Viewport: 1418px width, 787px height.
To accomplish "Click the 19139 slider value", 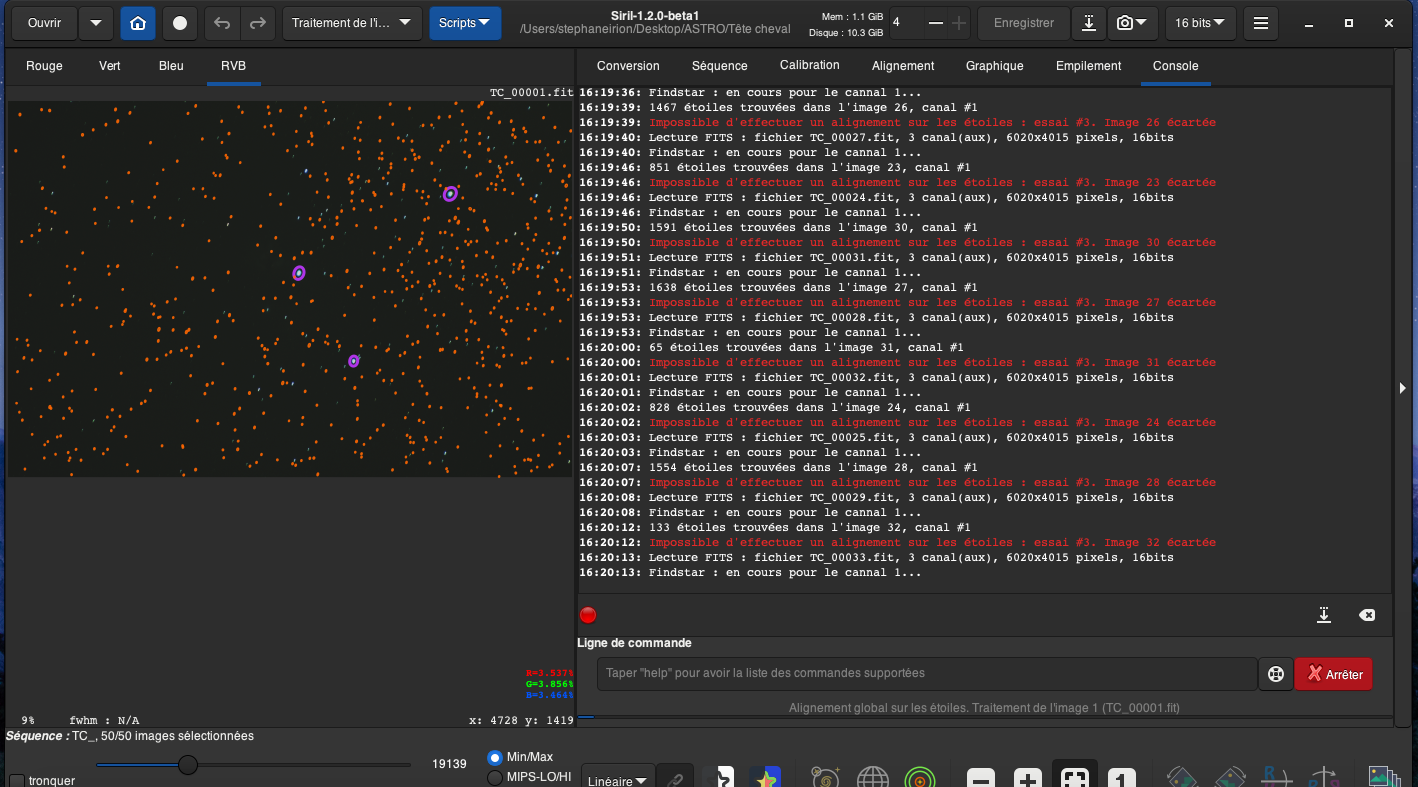I will coord(449,764).
